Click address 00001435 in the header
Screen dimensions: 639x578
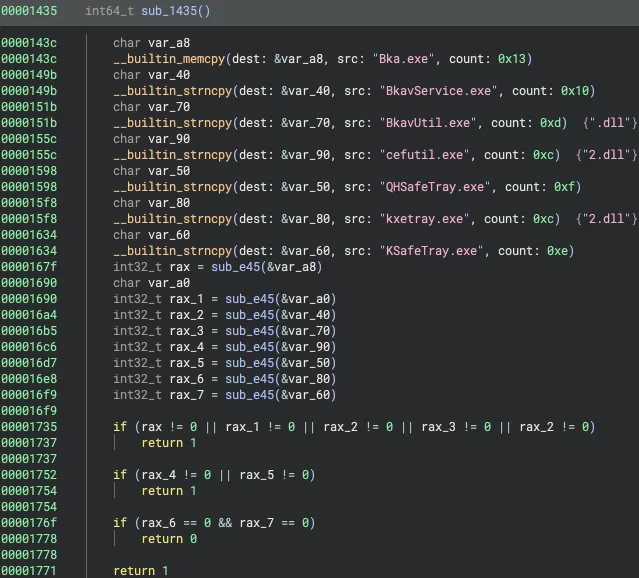pyautogui.click(x=29, y=11)
